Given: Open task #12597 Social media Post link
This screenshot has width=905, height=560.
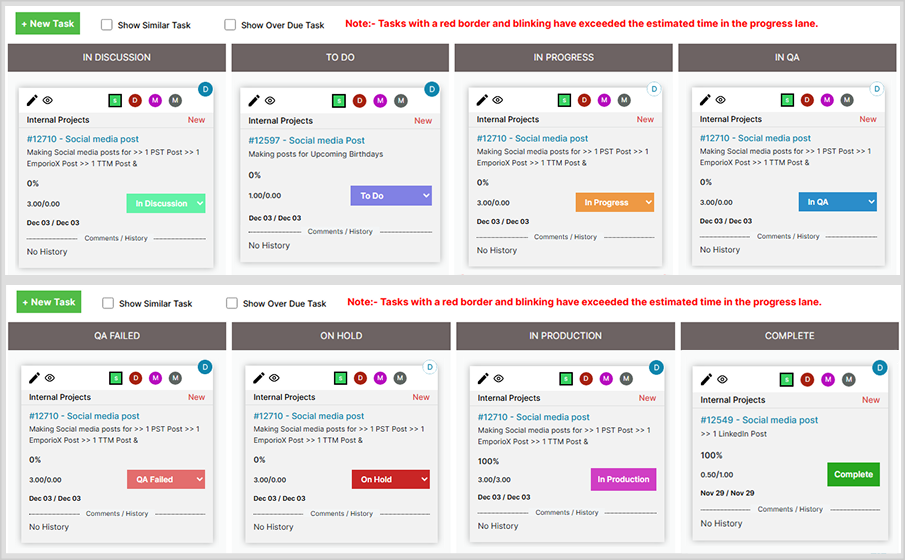Looking at the screenshot, I should point(306,140).
